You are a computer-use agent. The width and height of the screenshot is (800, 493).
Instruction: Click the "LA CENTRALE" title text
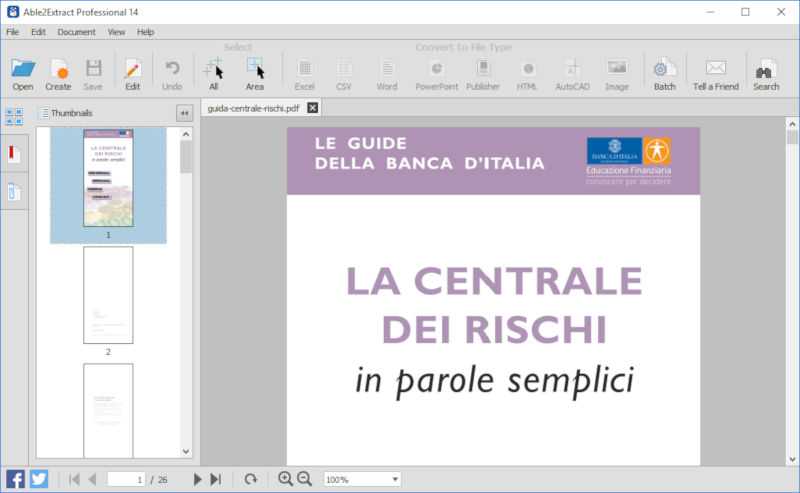pos(494,281)
